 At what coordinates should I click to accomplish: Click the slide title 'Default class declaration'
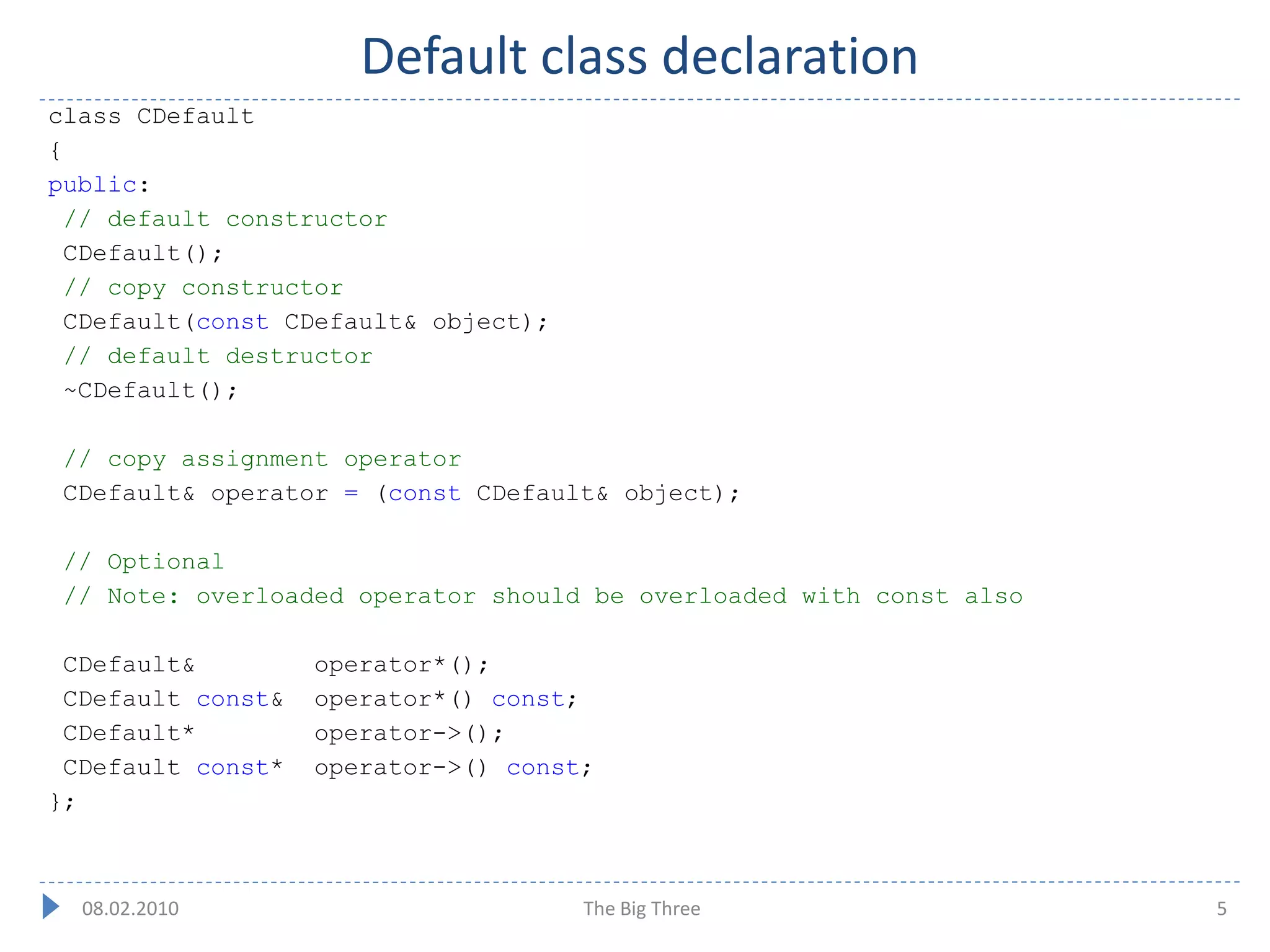[639, 56]
